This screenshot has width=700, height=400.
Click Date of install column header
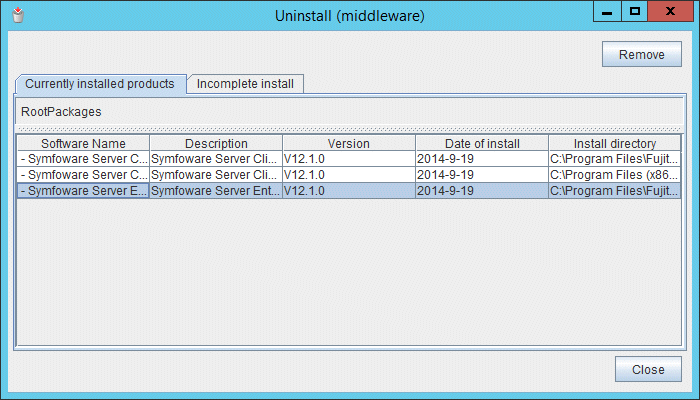click(x=482, y=143)
